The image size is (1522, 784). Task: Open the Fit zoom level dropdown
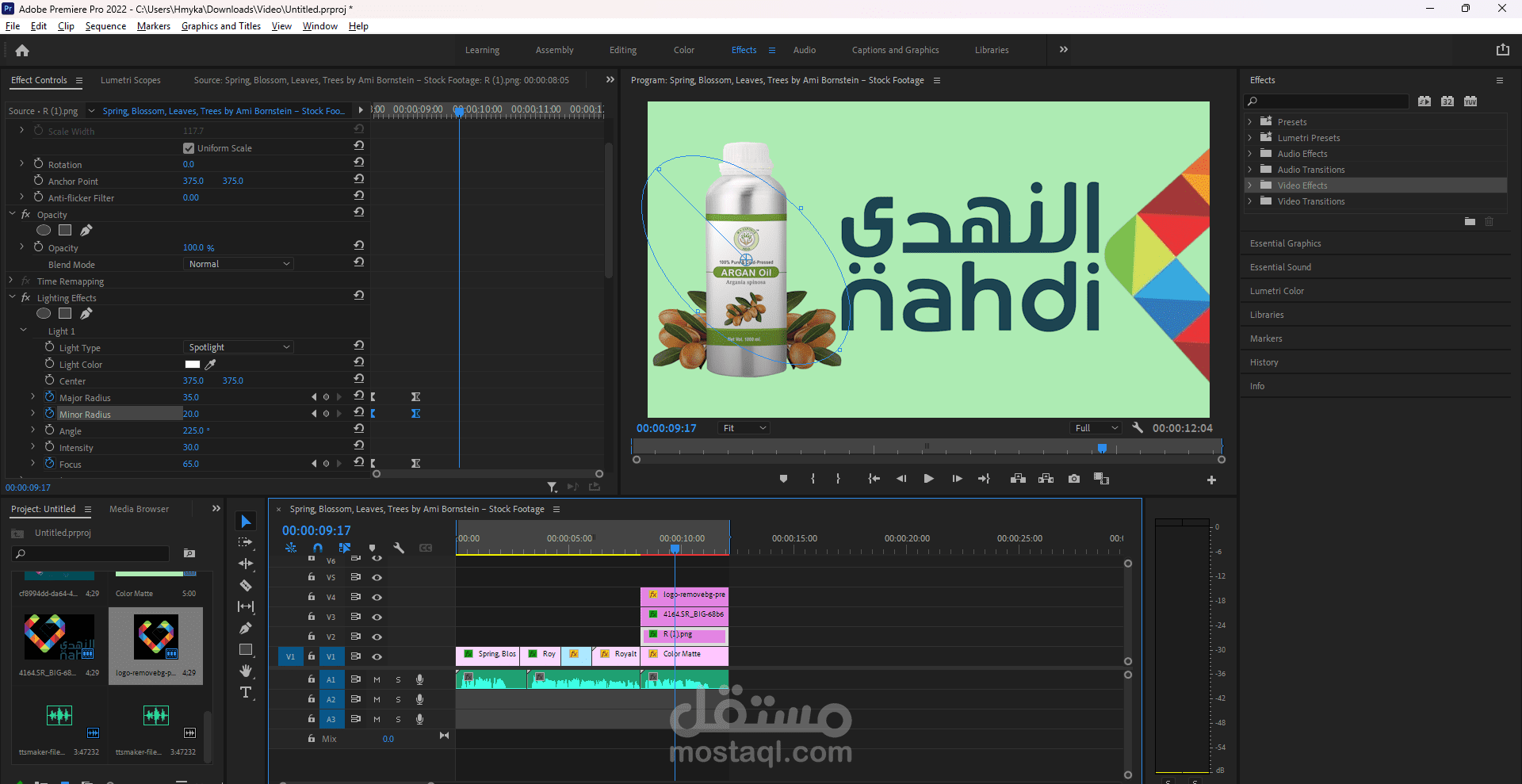tap(744, 428)
